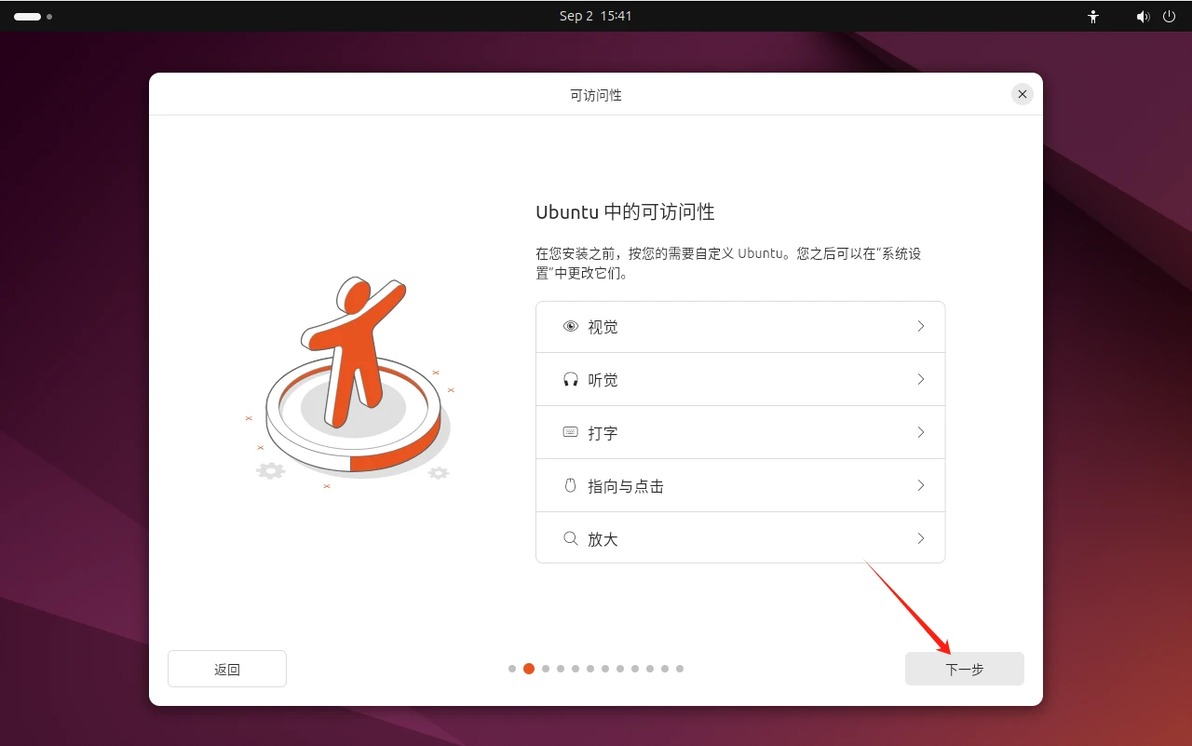1192x746 pixels.
Task: Click the highlighted orange page dot
Action: pyautogui.click(x=529, y=668)
